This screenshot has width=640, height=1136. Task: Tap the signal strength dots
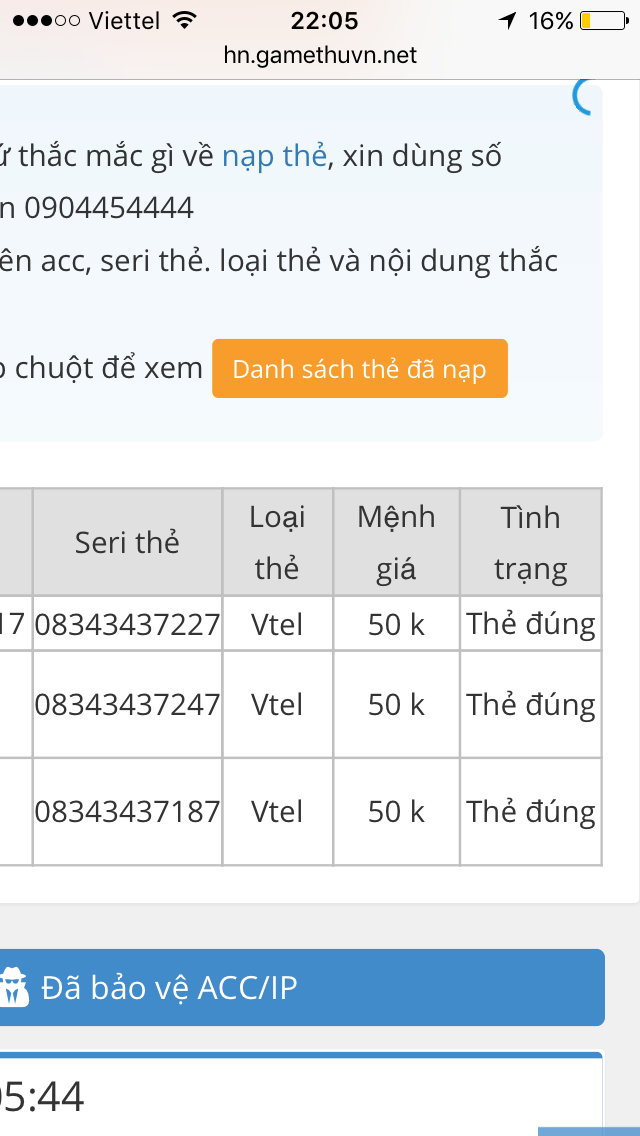pyautogui.click(x=43, y=20)
